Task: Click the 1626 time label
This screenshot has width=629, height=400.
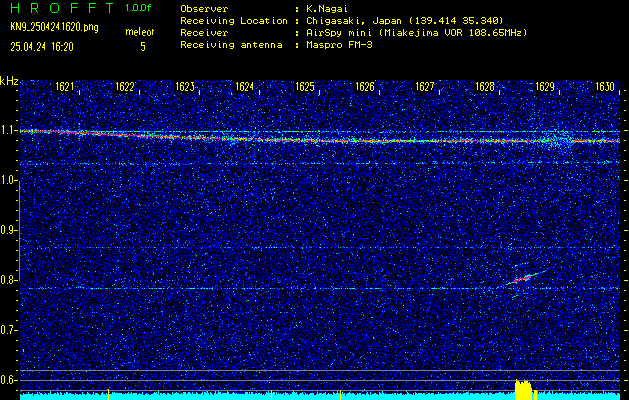Action: (365, 87)
